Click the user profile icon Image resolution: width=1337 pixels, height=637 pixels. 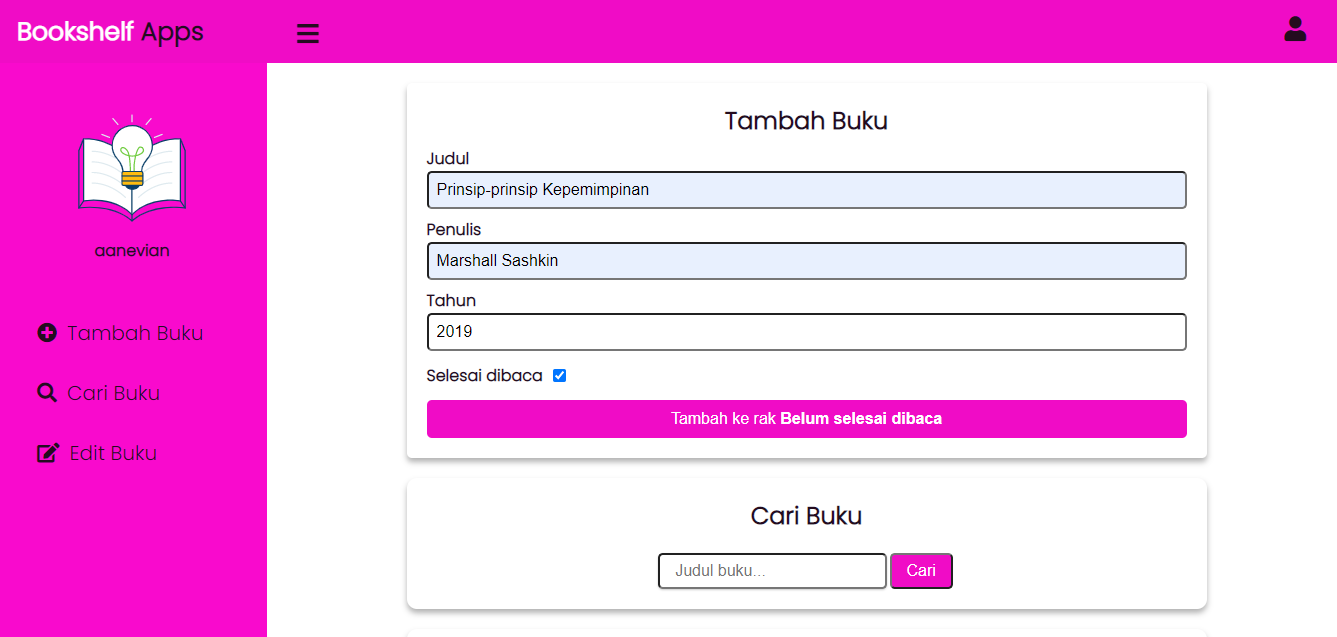click(x=1294, y=29)
